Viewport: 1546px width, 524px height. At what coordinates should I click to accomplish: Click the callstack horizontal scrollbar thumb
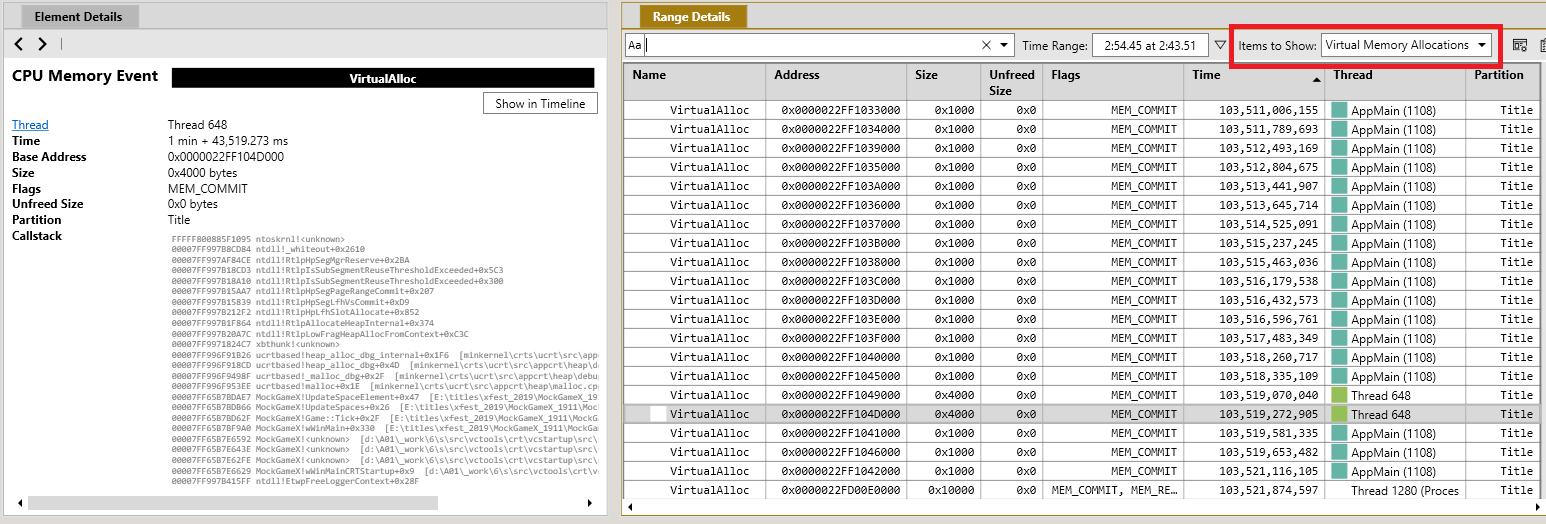click(233, 503)
